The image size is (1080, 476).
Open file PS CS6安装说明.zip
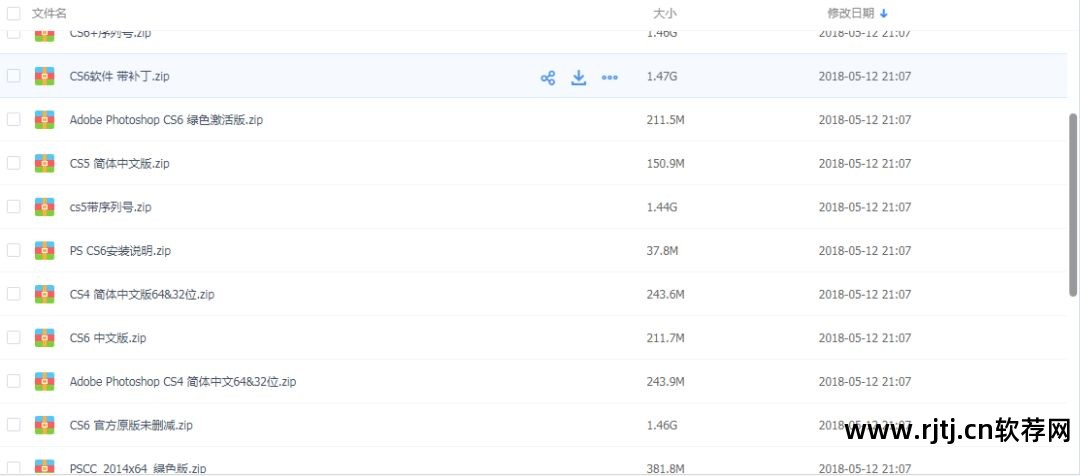[x=120, y=251]
